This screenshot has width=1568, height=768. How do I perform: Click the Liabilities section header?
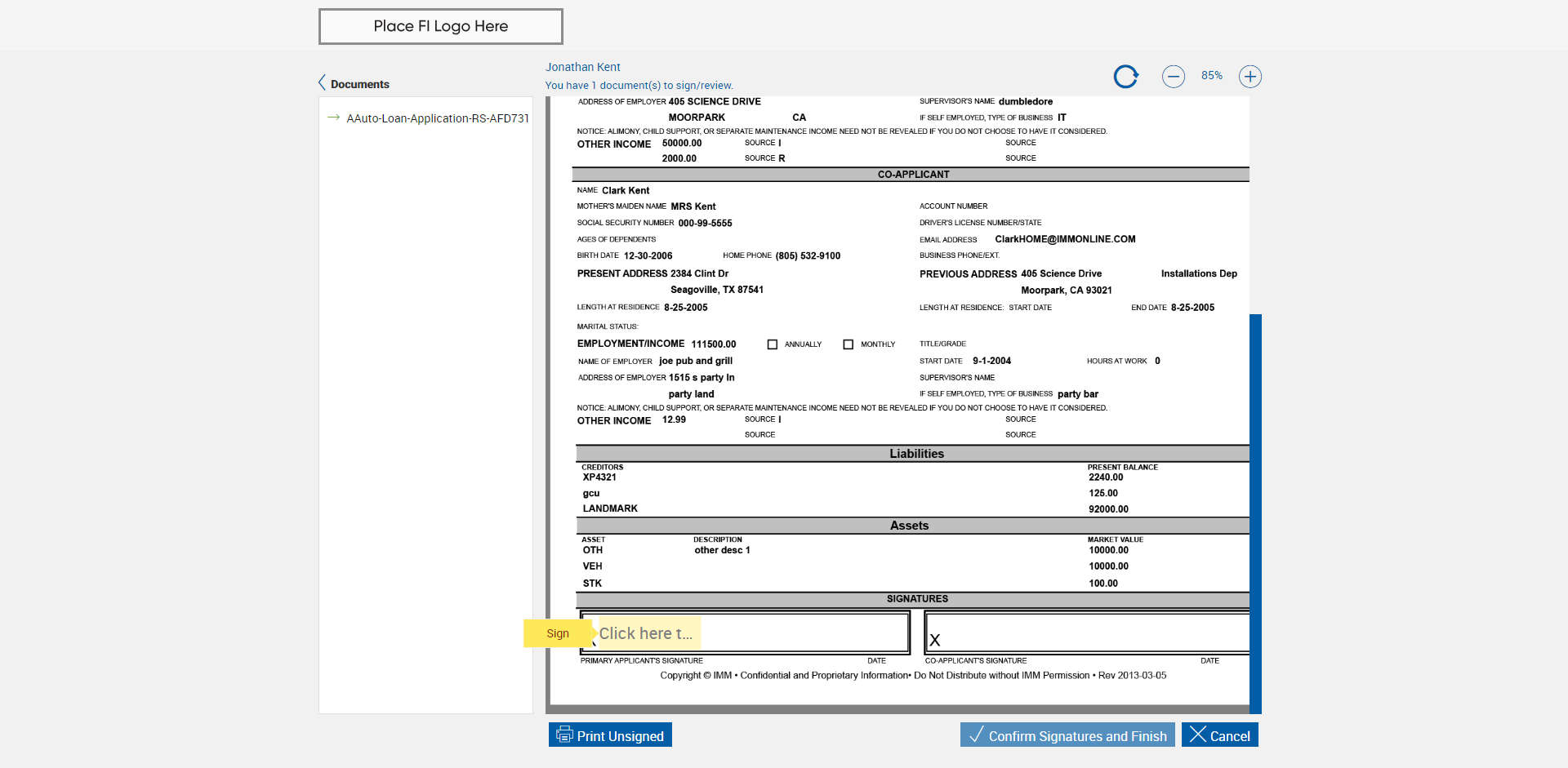[916, 454]
